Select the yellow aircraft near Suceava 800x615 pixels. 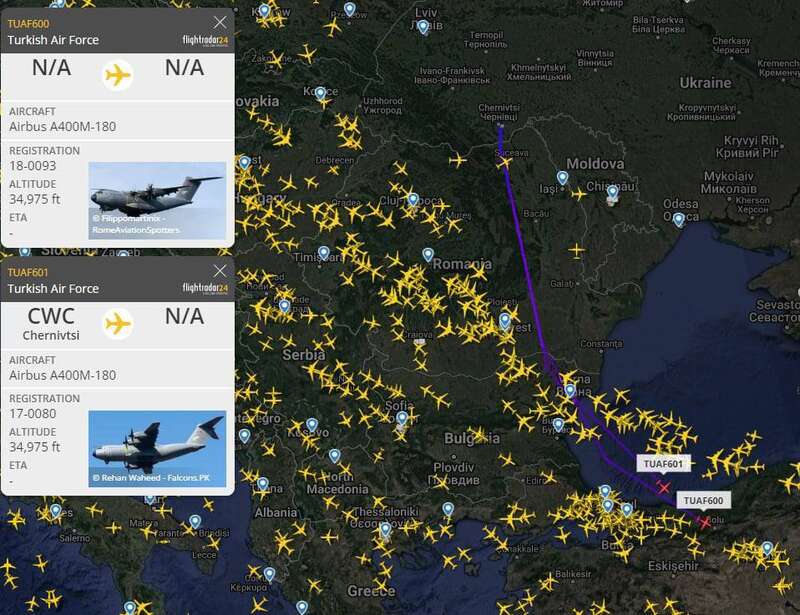[504, 163]
